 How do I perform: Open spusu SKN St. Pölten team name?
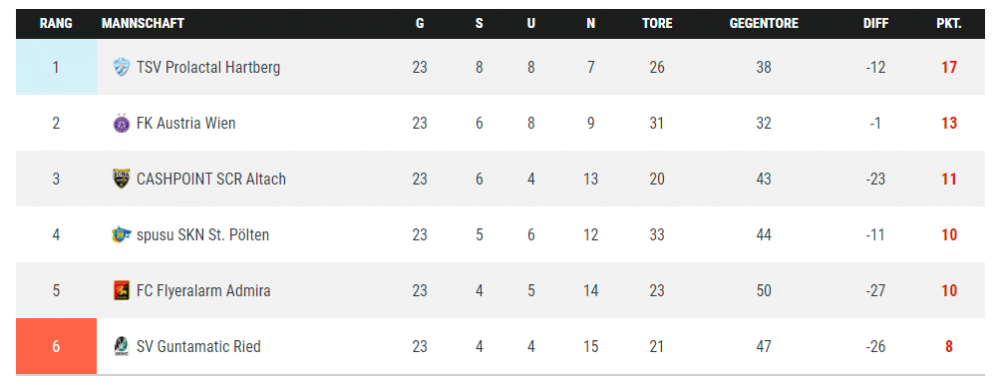point(203,235)
